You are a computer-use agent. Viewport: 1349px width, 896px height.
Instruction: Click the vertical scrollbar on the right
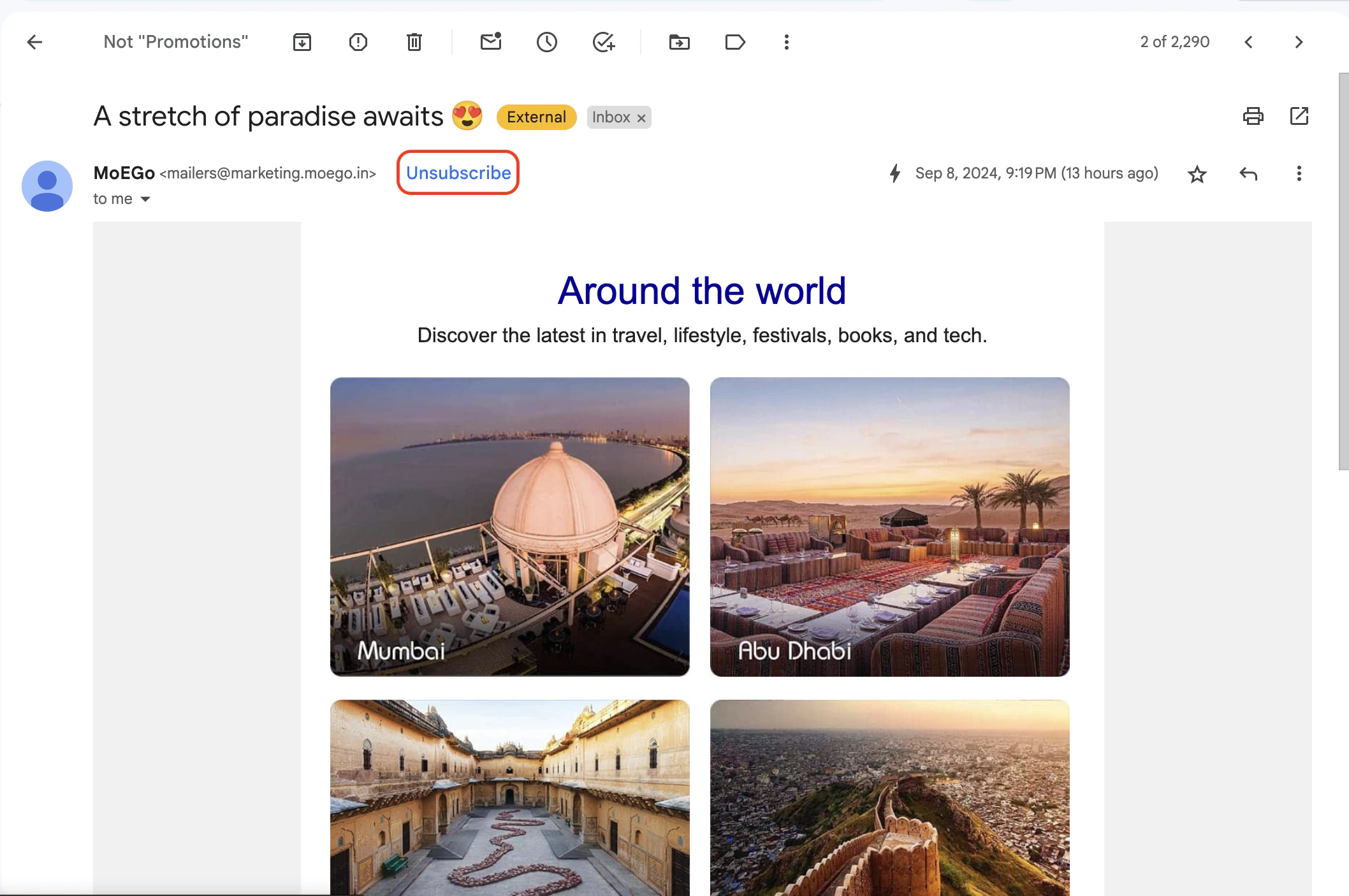pos(1343,271)
